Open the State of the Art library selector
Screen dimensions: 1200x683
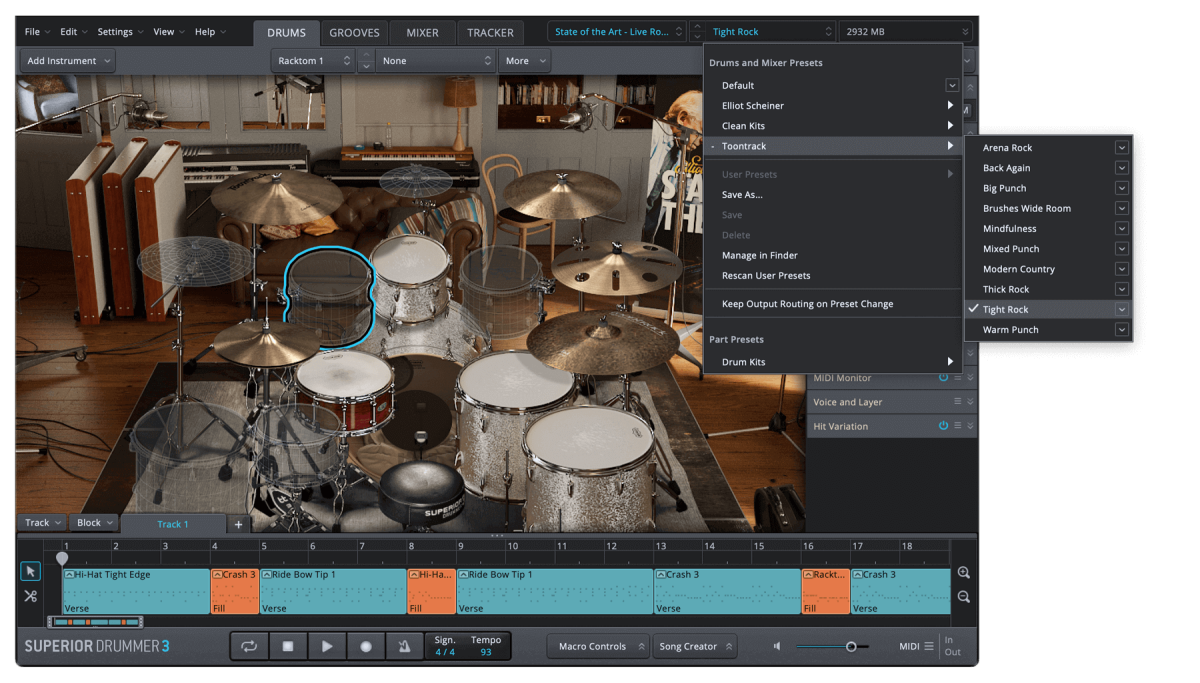click(617, 32)
